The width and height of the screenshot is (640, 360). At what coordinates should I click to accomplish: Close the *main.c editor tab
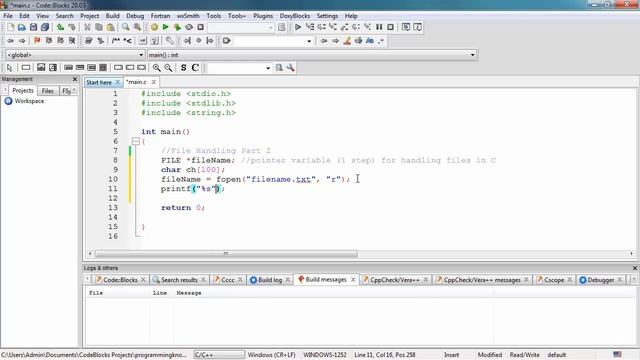[x=154, y=82]
